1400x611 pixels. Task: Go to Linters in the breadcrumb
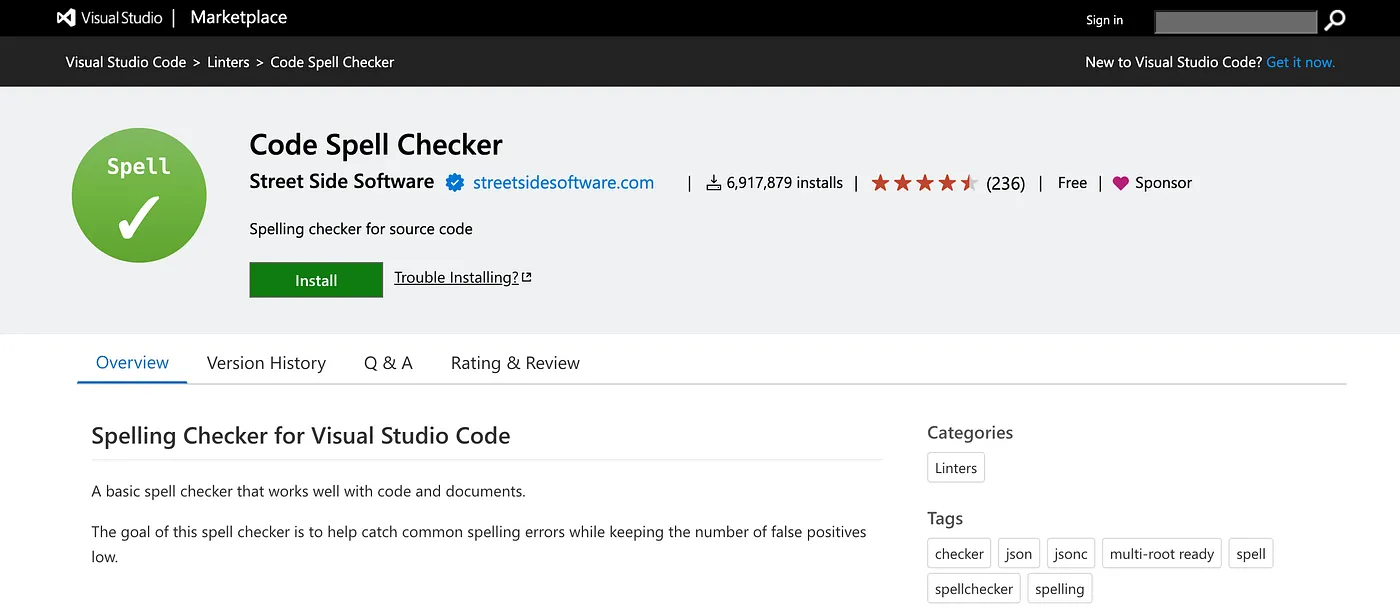click(228, 62)
